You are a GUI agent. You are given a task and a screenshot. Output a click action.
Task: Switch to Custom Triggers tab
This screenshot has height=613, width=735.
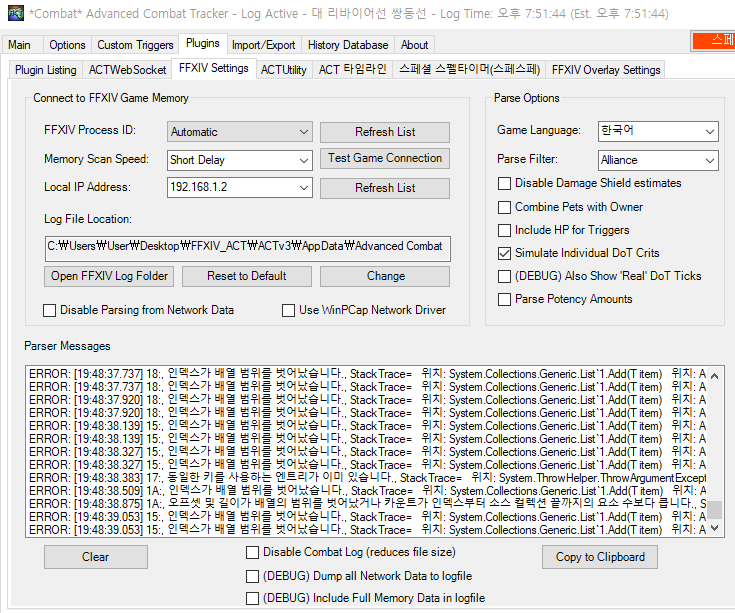tap(135, 45)
